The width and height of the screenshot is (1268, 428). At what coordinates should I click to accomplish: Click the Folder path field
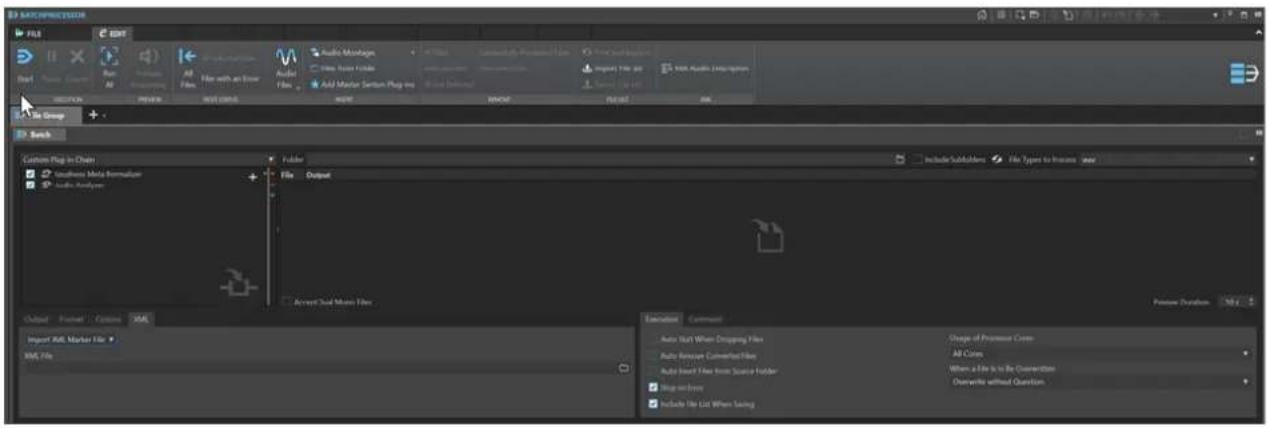click(x=598, y=159)
